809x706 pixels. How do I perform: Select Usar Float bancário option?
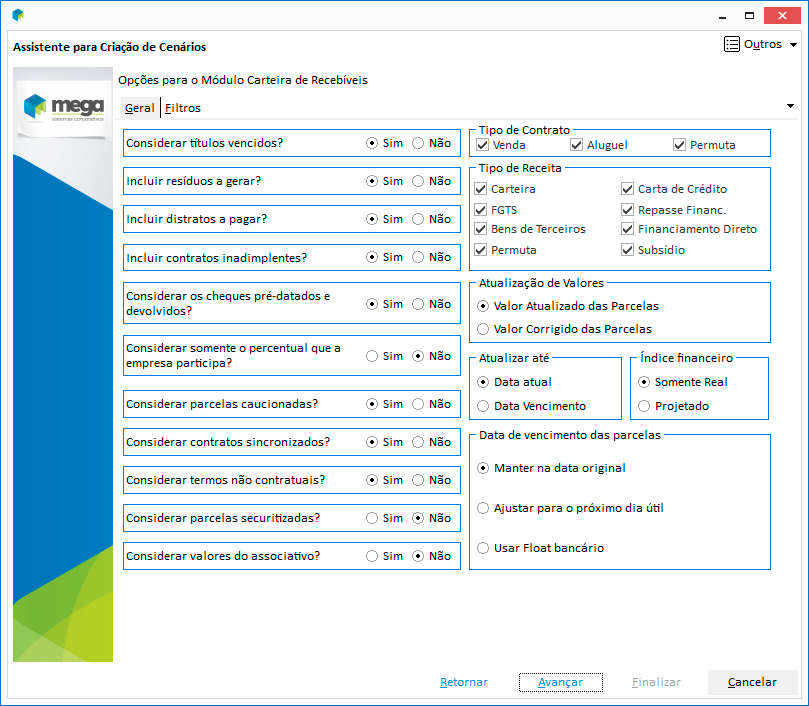coord(484,548)
